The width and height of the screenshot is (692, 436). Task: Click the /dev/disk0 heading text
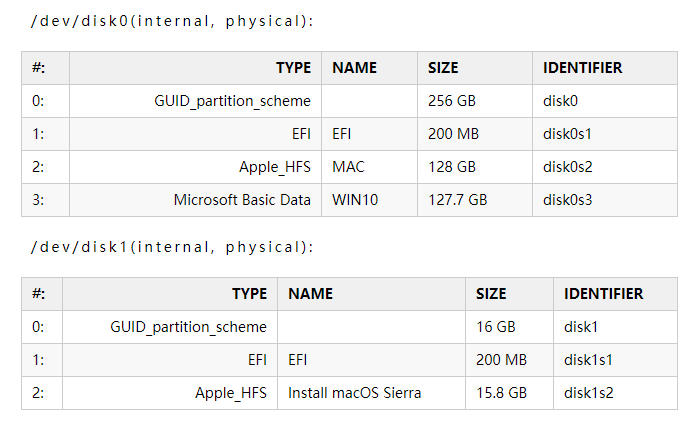[x=172, y=20]
